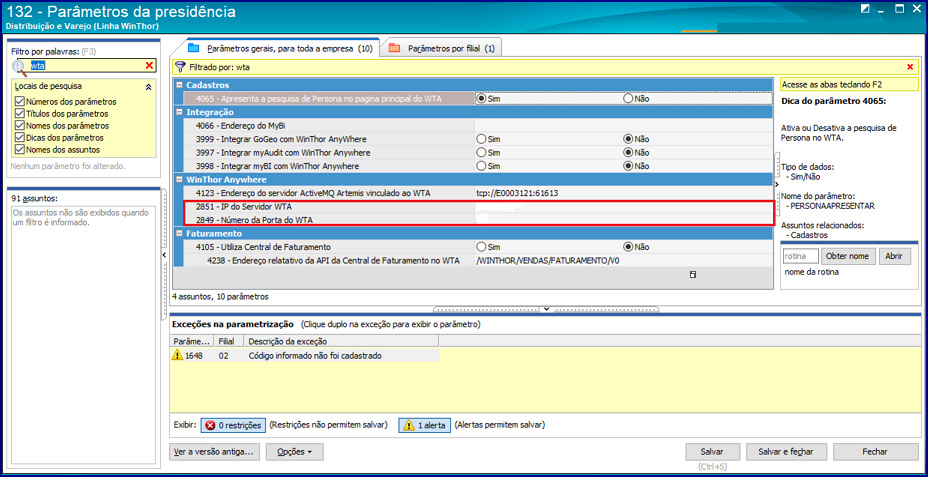Switch to 'Parâmetros por filial' tab
The width and height of the screenshot is (928, 477).
tap(442, 49)
